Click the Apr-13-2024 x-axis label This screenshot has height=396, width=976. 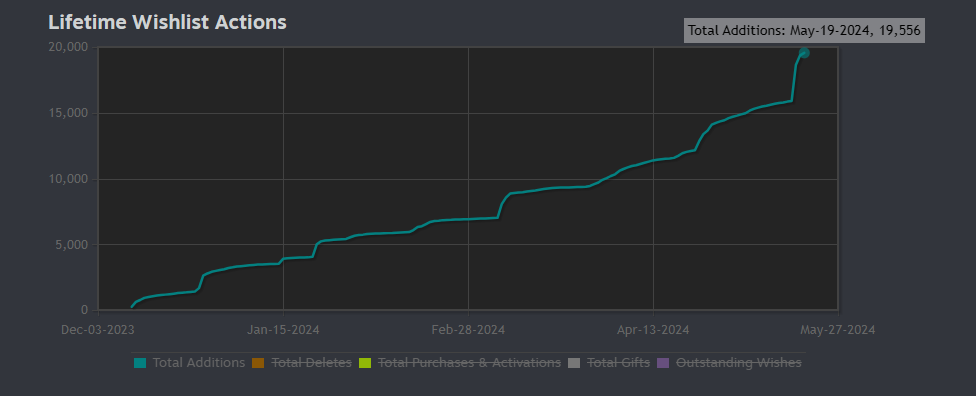653,330
